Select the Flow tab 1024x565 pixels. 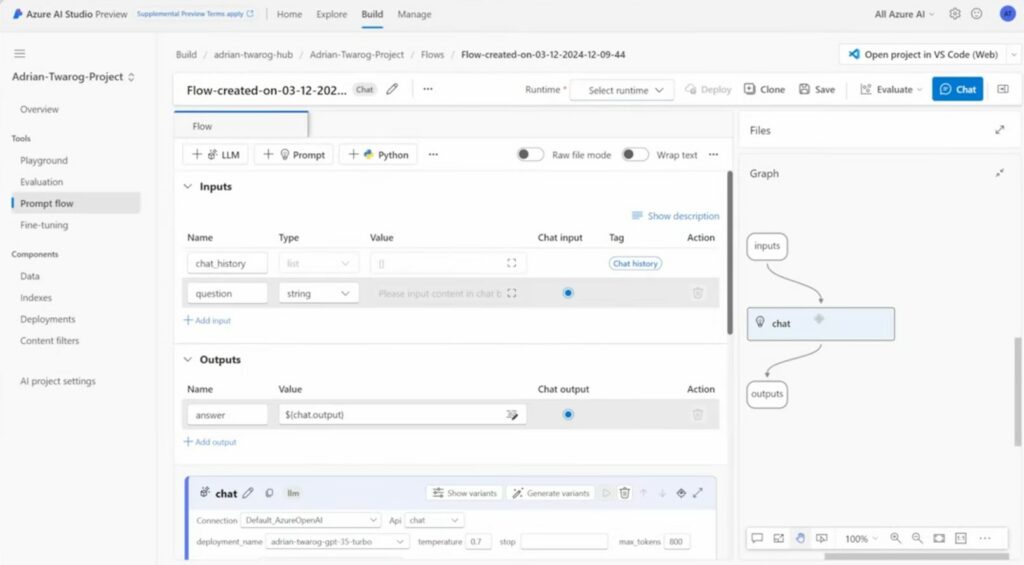241,125
